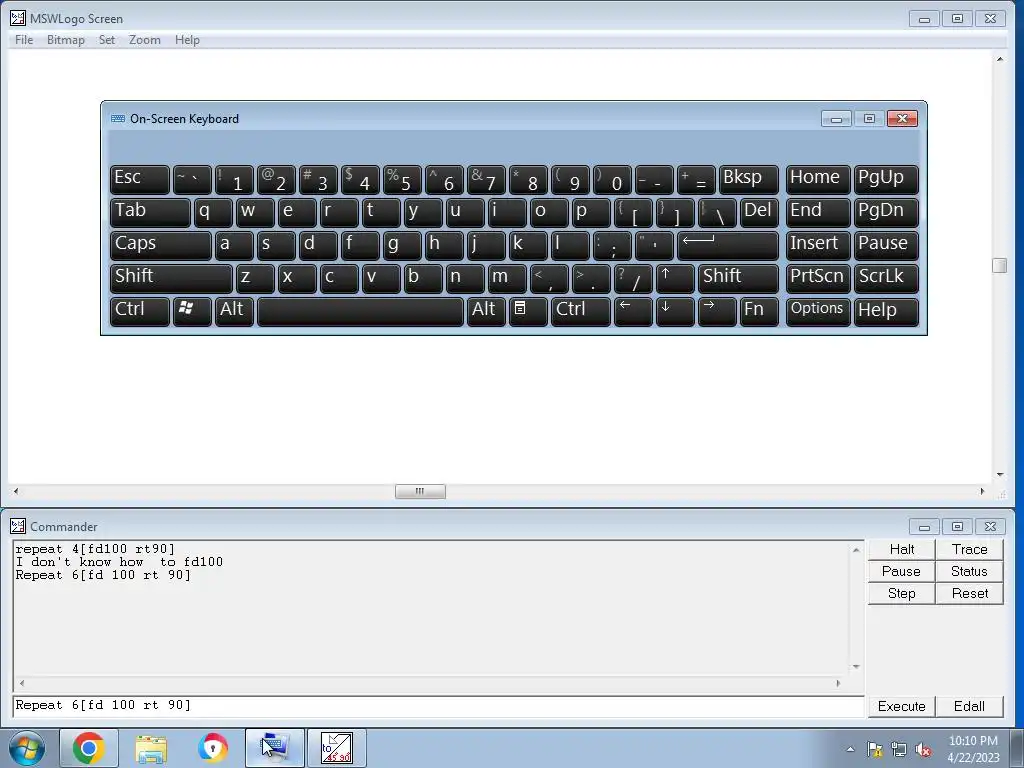The height and width of the screenshot is (768, 1024).
Task: Open the Help menu in MSWLogo
Action: (187, 40)
